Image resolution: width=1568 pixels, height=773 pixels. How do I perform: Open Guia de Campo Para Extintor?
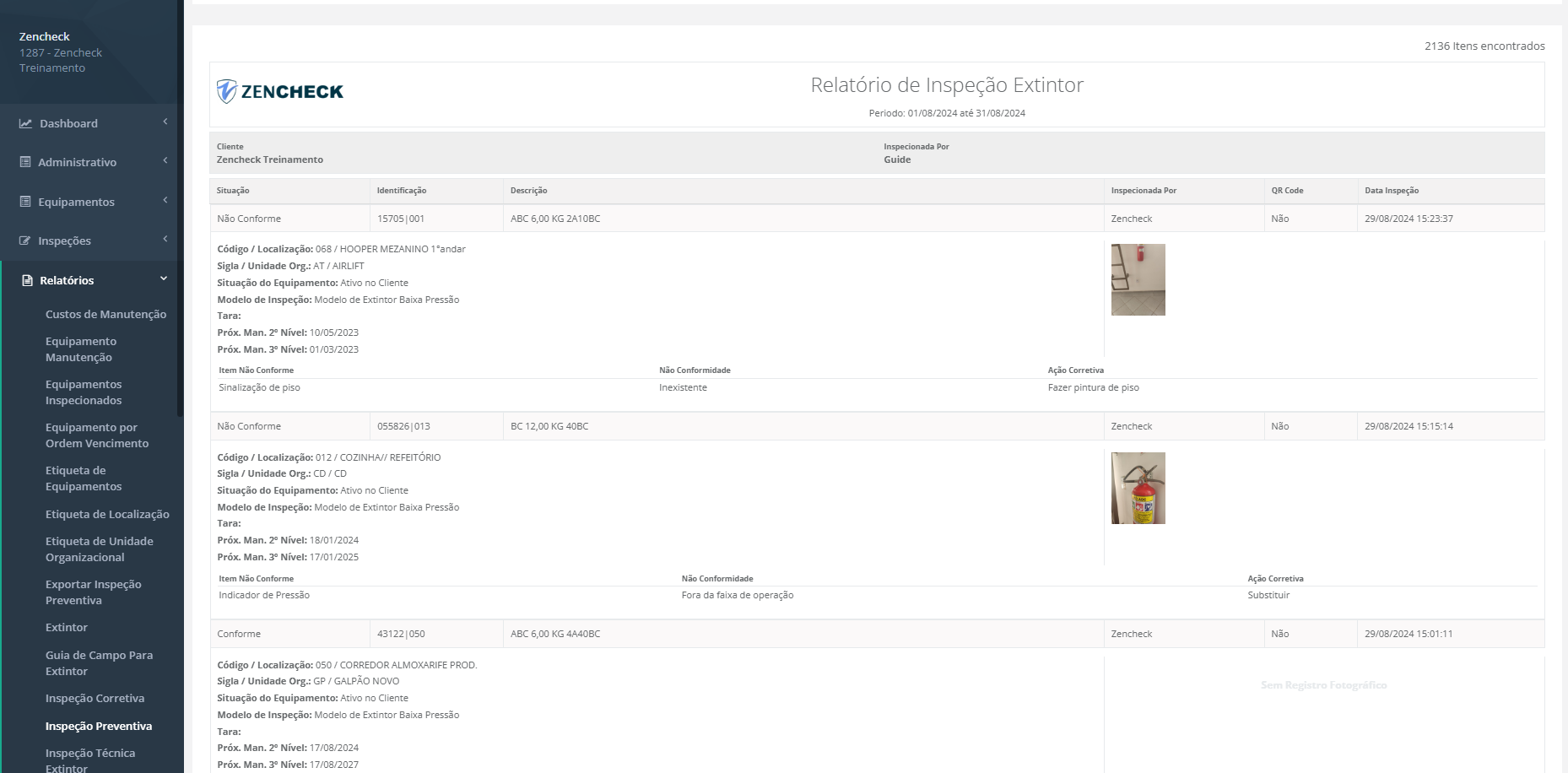coord(99,663)
